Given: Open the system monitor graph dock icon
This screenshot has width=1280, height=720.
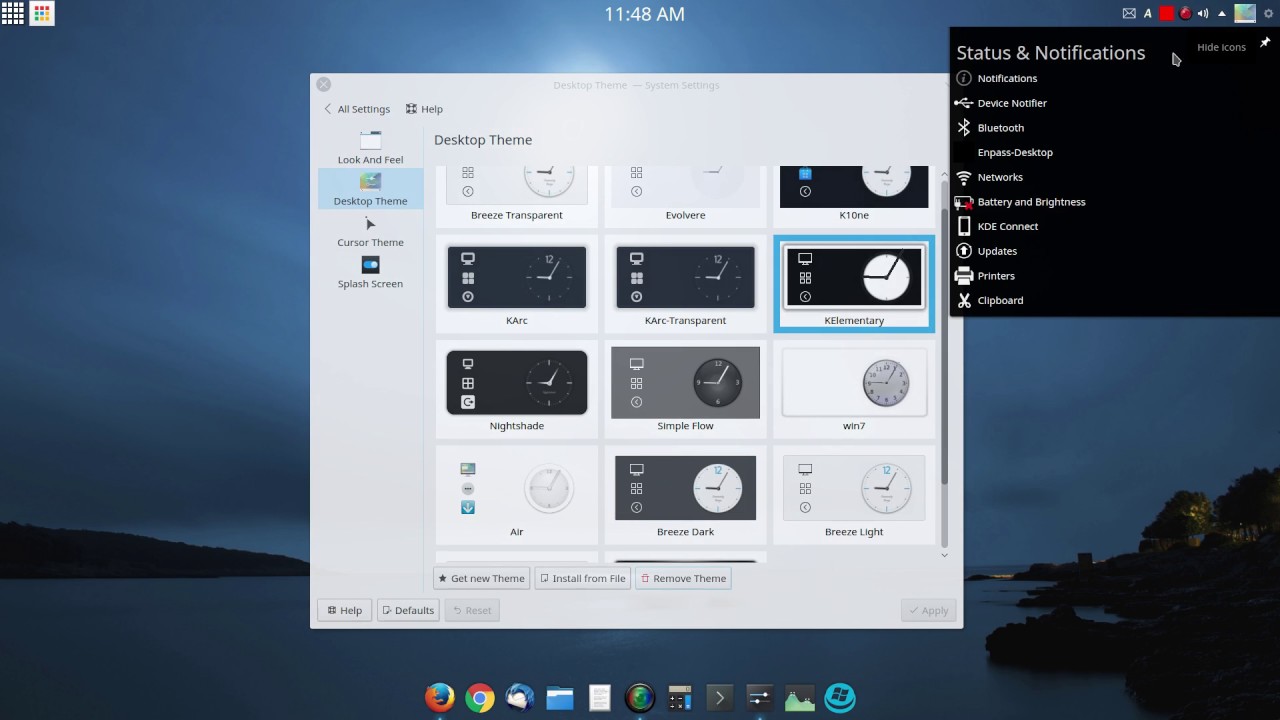Looking at the screenshot, I should click(800, 697).
